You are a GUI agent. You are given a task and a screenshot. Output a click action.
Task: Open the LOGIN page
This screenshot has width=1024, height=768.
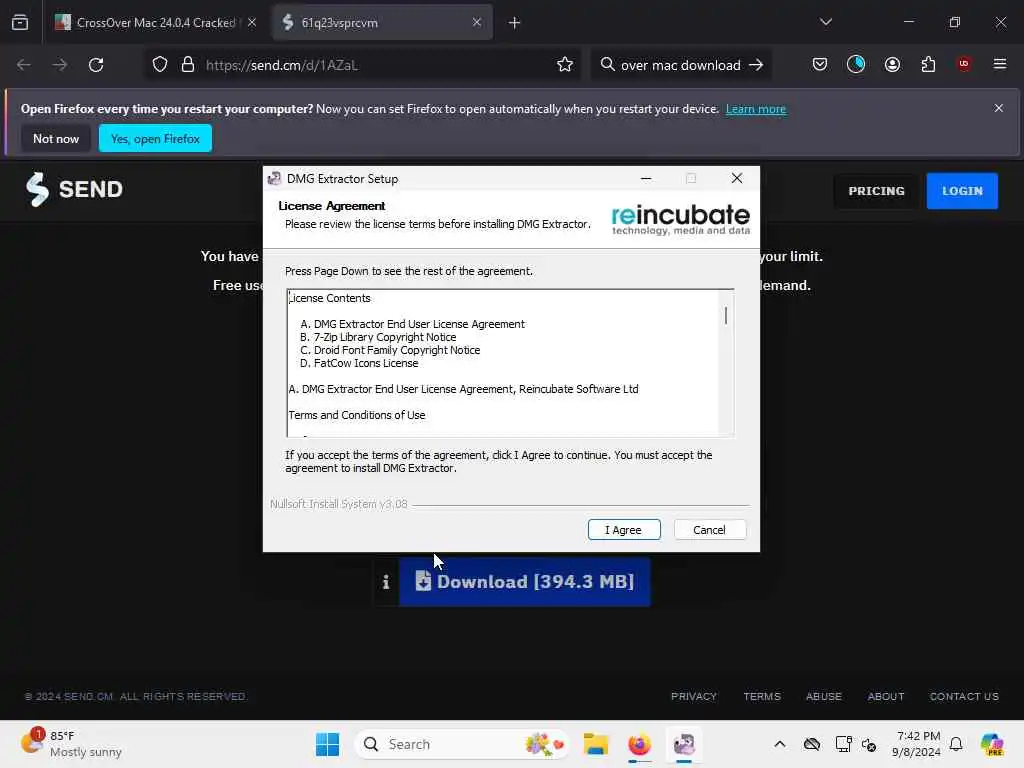(x=962, y=191)
